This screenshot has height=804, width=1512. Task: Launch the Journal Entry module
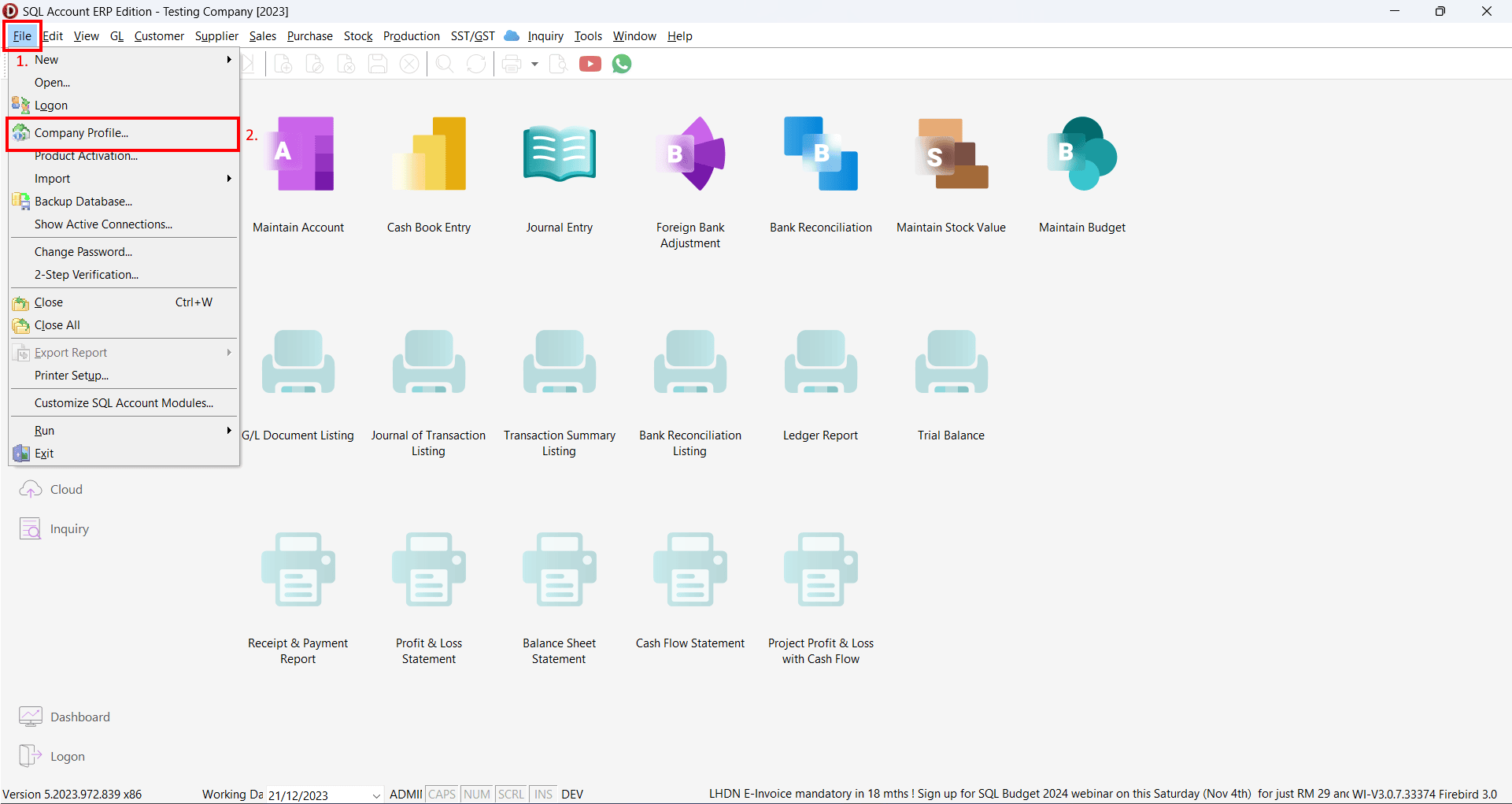click(559, 156)
